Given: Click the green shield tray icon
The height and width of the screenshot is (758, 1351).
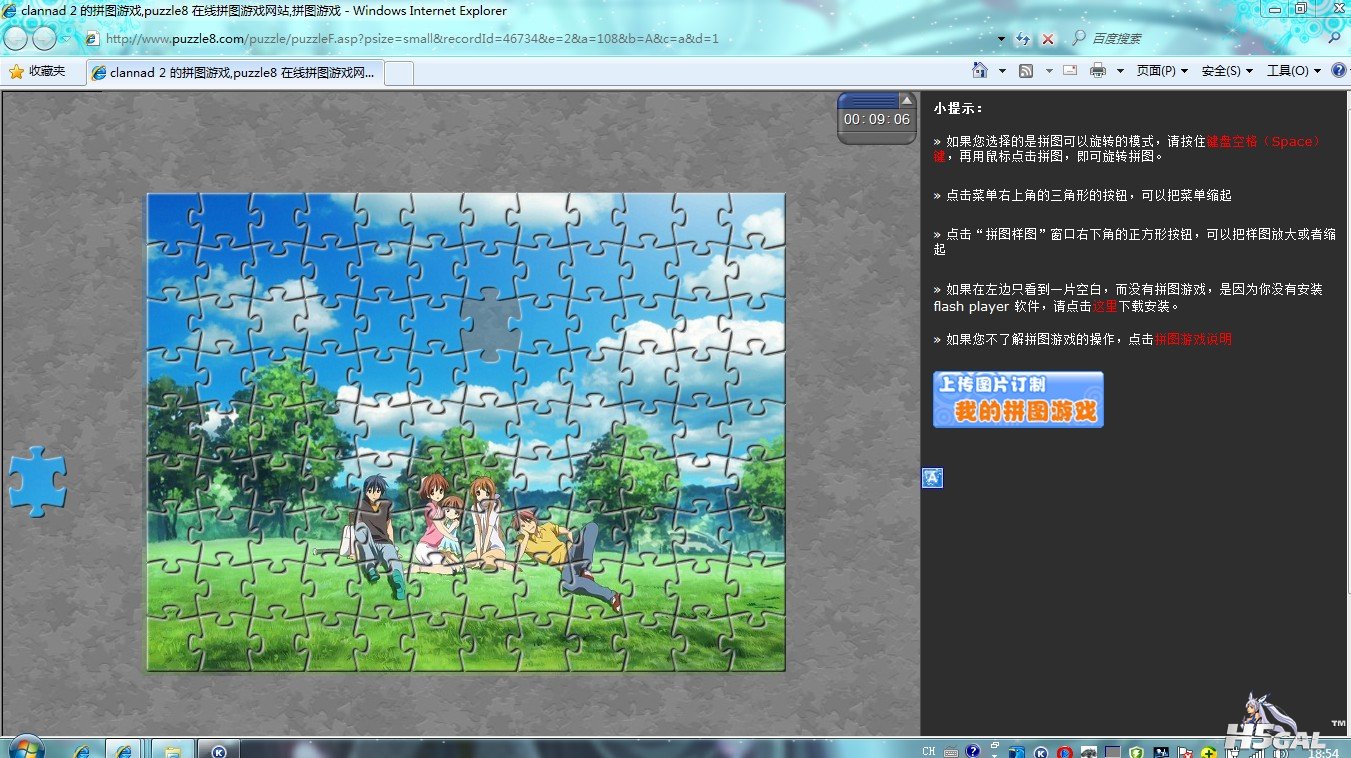Looking at the screenshot, I should click(x=1137, y=752).
